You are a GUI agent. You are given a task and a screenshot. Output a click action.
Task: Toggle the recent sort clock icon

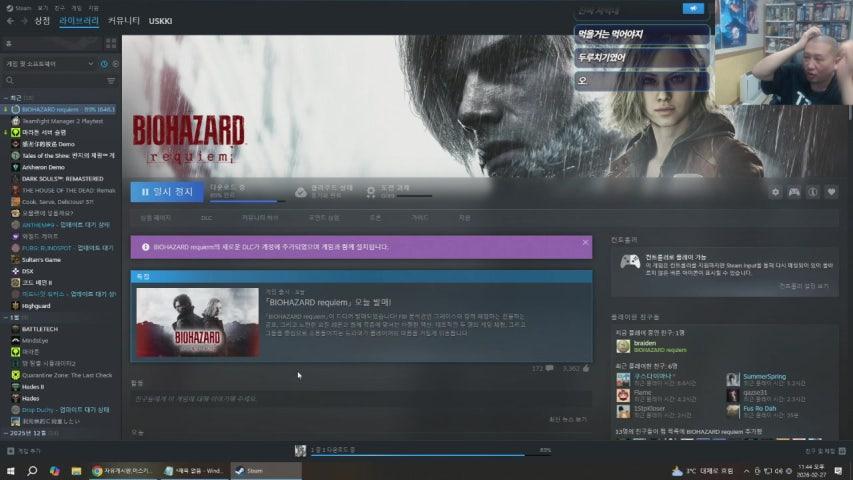coord(104,63)
